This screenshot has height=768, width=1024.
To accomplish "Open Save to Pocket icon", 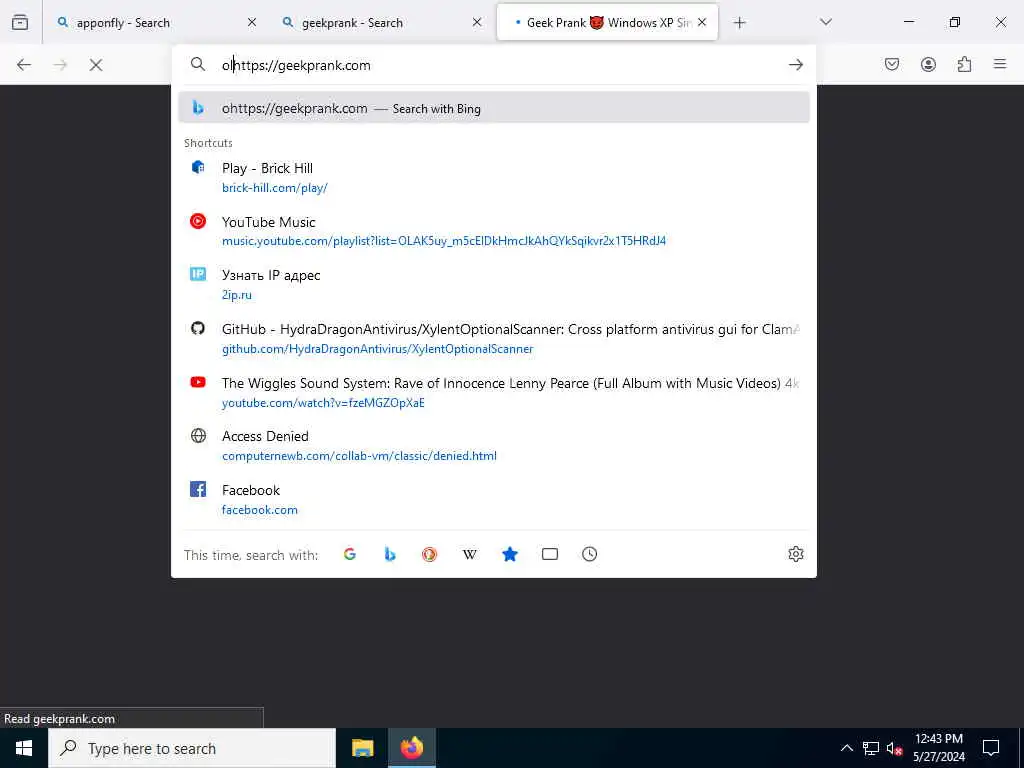I will click(892, 64).
